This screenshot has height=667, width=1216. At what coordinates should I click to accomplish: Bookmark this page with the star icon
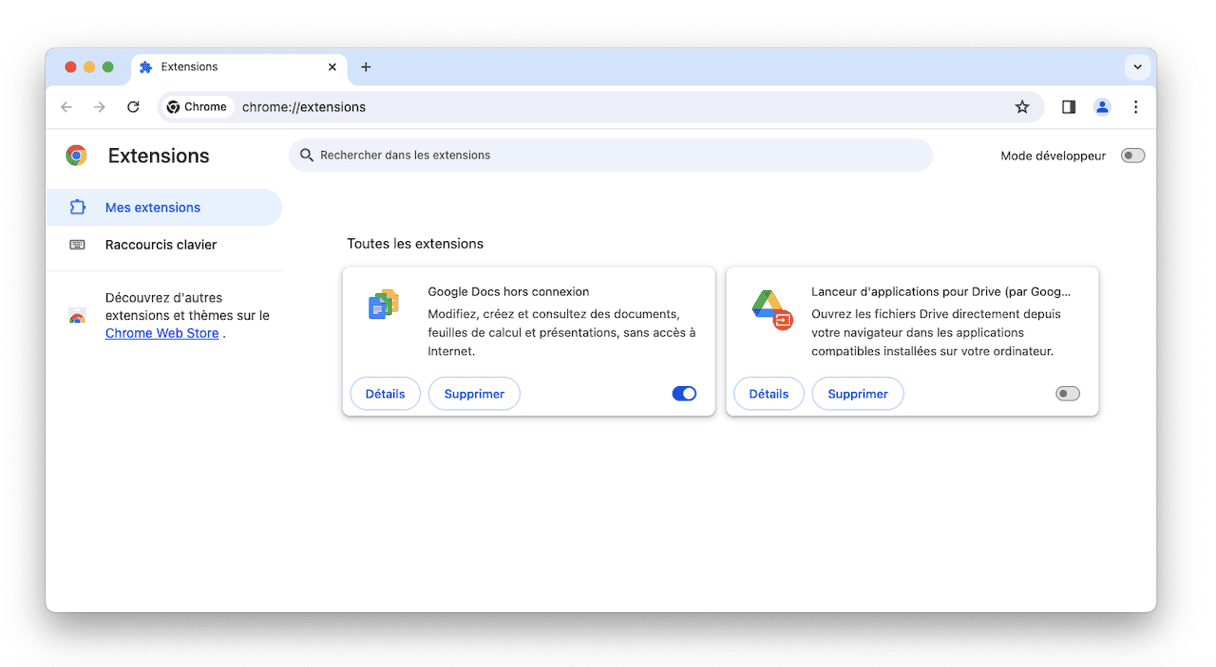tap(1022, 107)
